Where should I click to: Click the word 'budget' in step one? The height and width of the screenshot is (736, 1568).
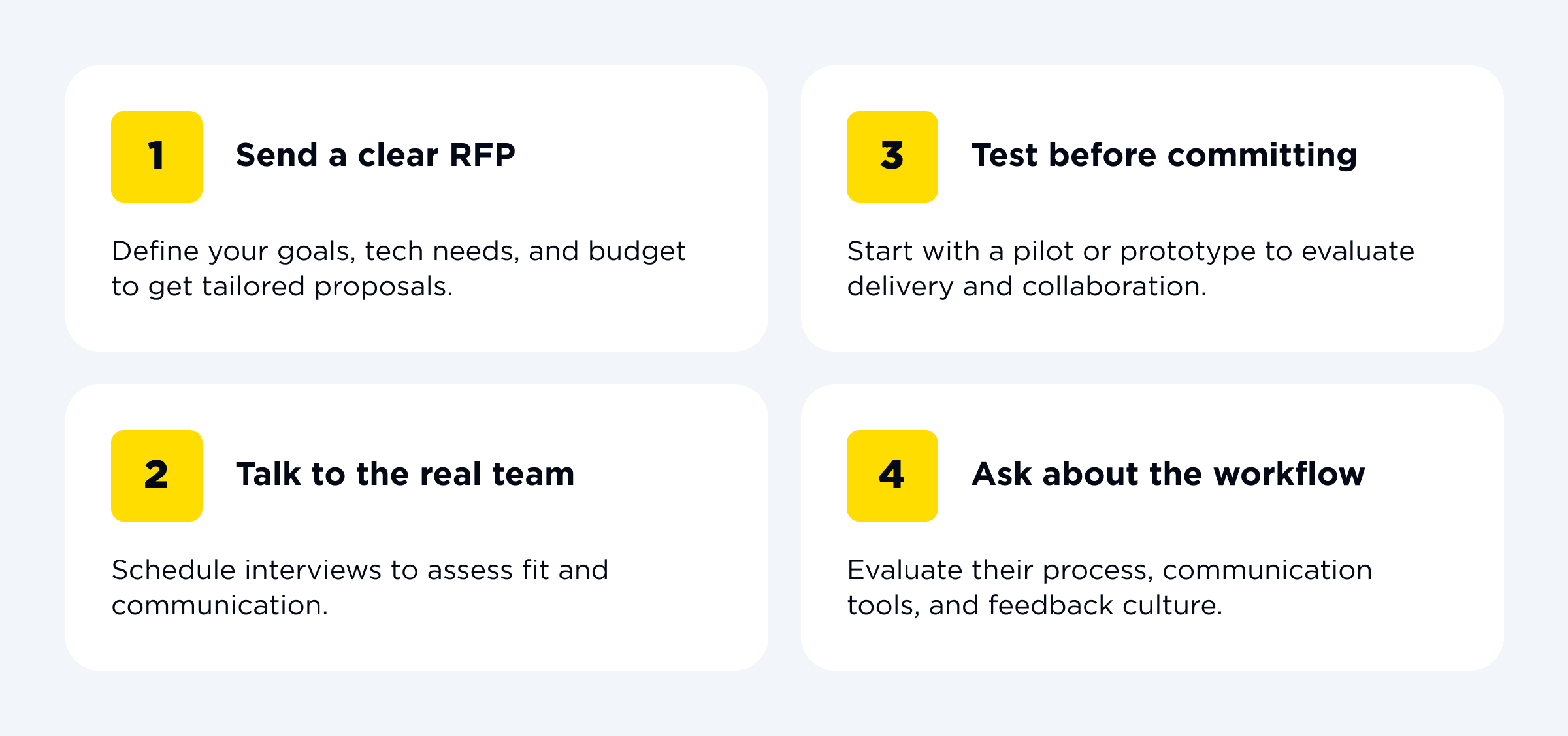(x=636, y=252)
